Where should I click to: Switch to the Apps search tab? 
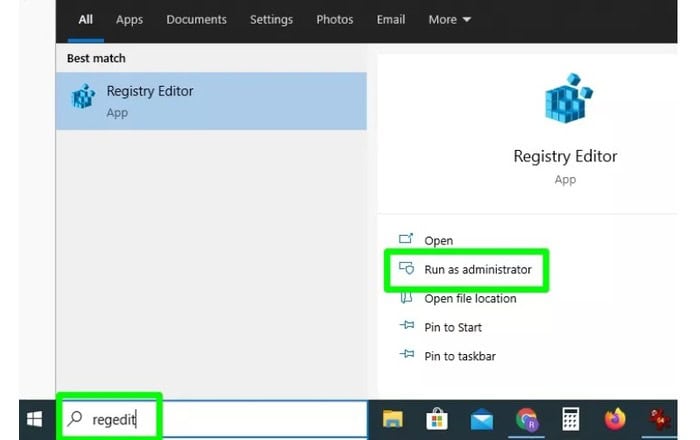point(129,20)
